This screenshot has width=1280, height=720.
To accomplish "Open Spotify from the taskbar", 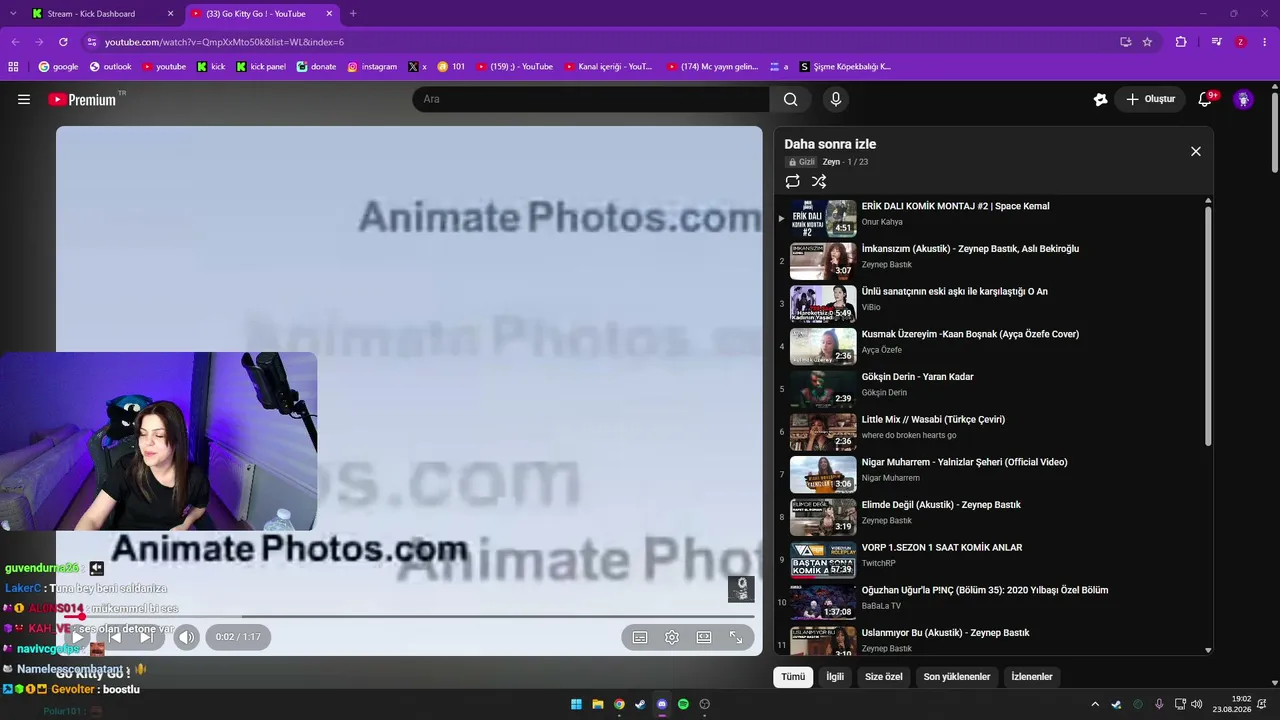I will click(x=683, y=704).
